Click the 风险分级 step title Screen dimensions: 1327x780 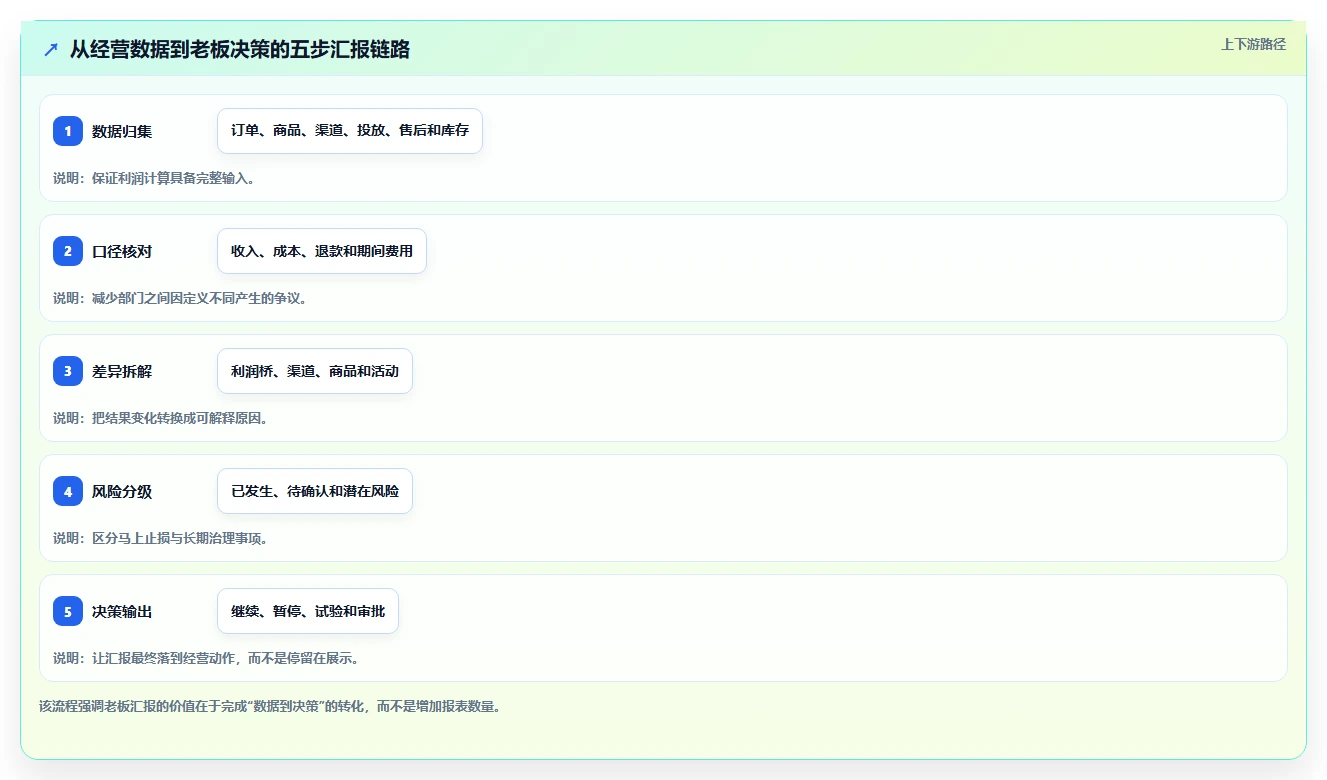click(x=122, y=491)
